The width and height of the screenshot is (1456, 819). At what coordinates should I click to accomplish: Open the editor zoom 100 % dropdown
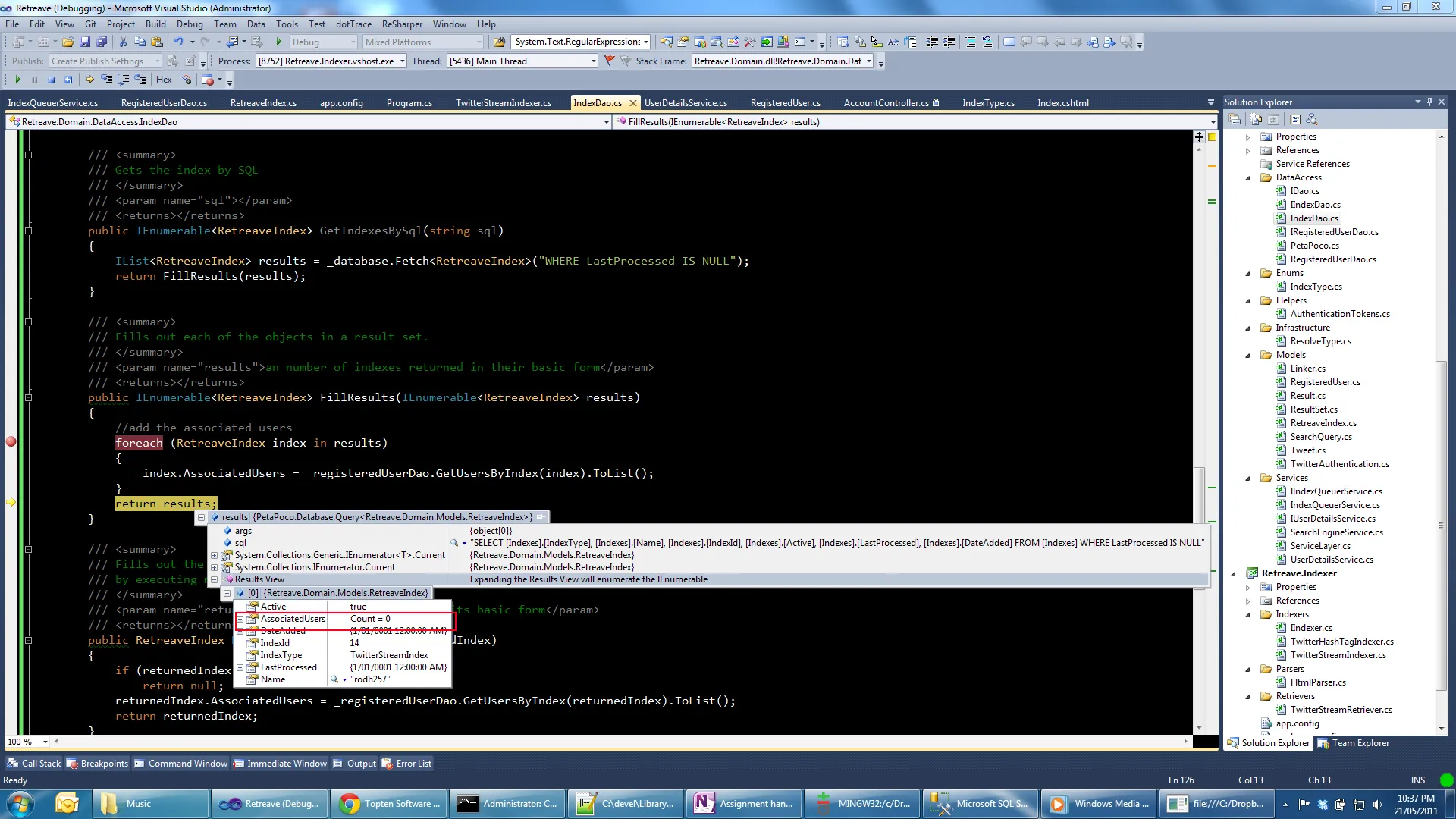[45, 742]
